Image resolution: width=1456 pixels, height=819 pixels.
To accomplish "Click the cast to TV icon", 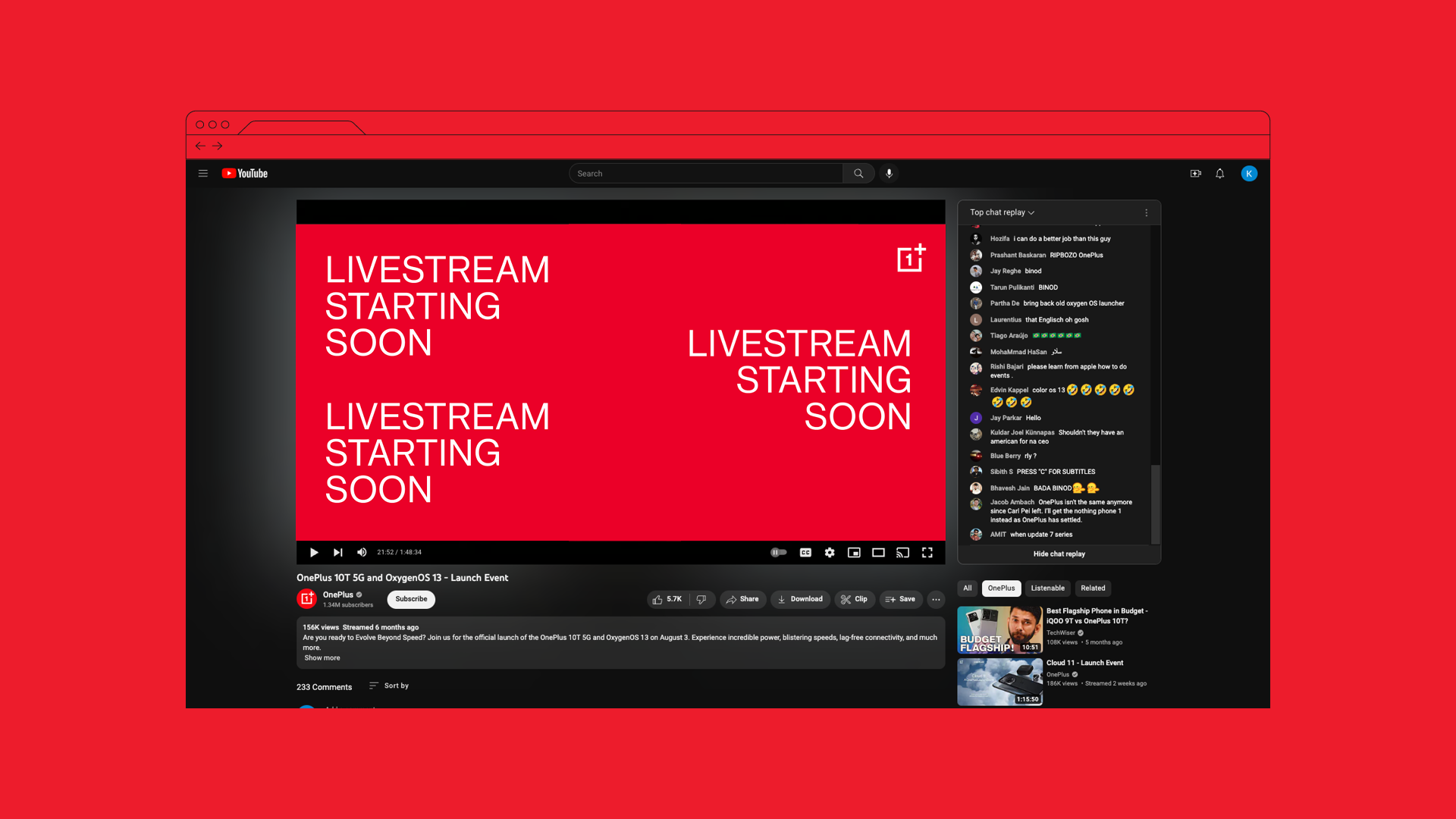I will coord(902,553).
